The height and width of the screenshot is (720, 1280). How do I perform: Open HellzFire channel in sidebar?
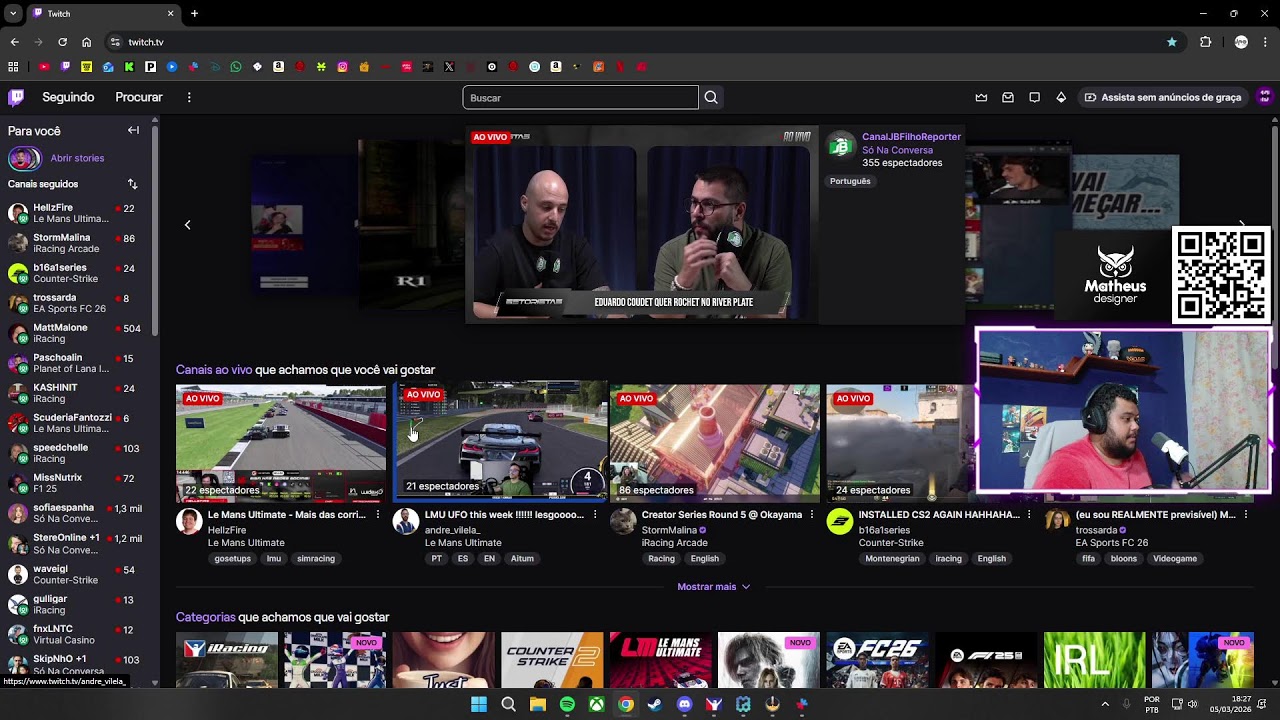point(80,213)
